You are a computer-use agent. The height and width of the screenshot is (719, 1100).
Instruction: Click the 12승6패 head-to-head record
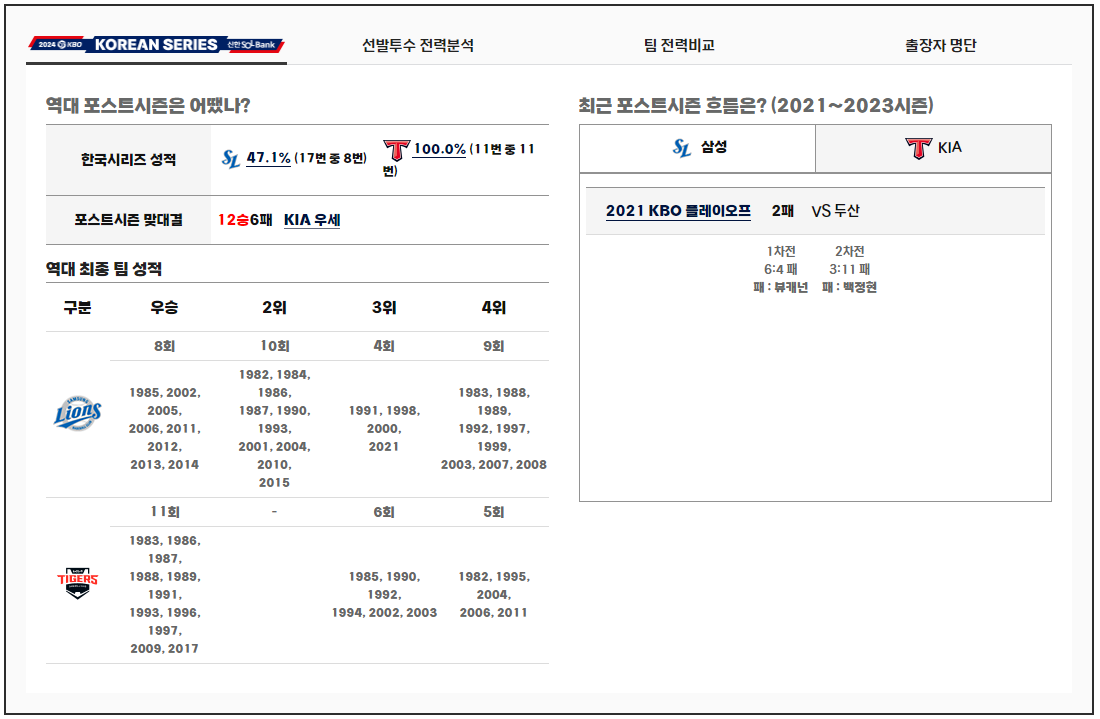pos(245,220)
